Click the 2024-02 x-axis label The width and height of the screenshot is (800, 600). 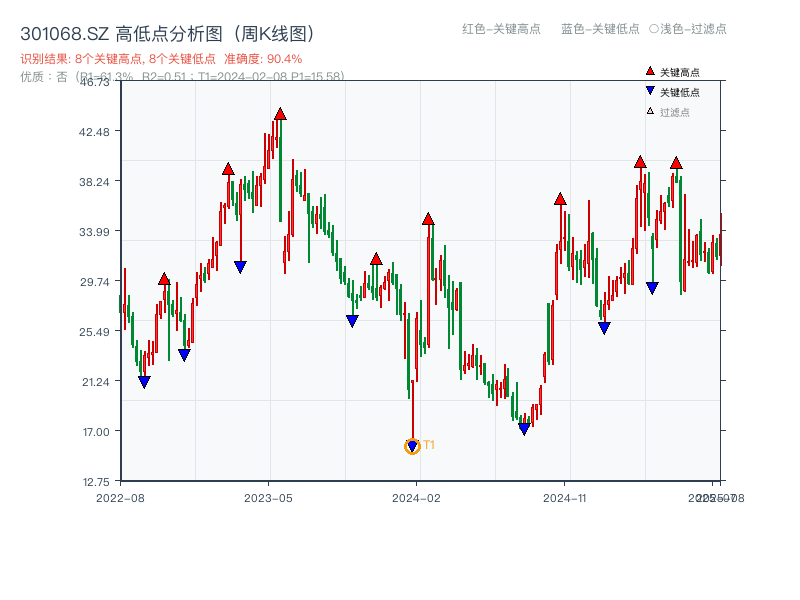pyautogui.click(x=416, y=498)
